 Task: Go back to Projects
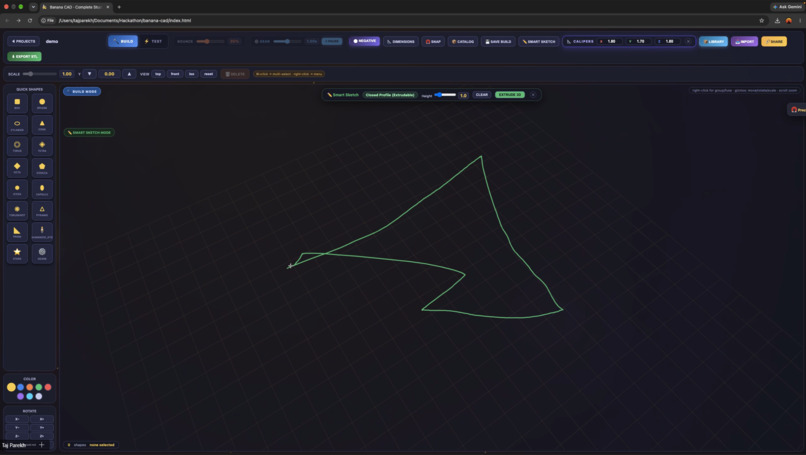click(24, 41)
